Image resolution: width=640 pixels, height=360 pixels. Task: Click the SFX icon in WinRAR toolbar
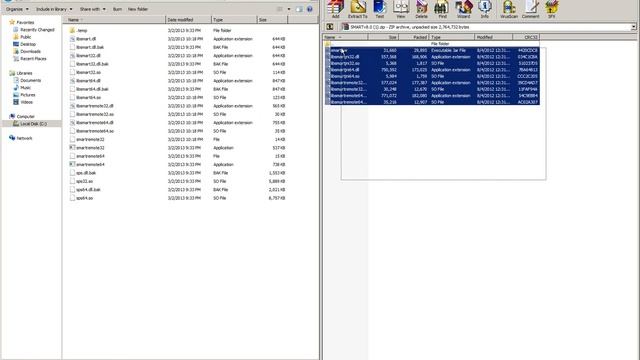point(551,9)
